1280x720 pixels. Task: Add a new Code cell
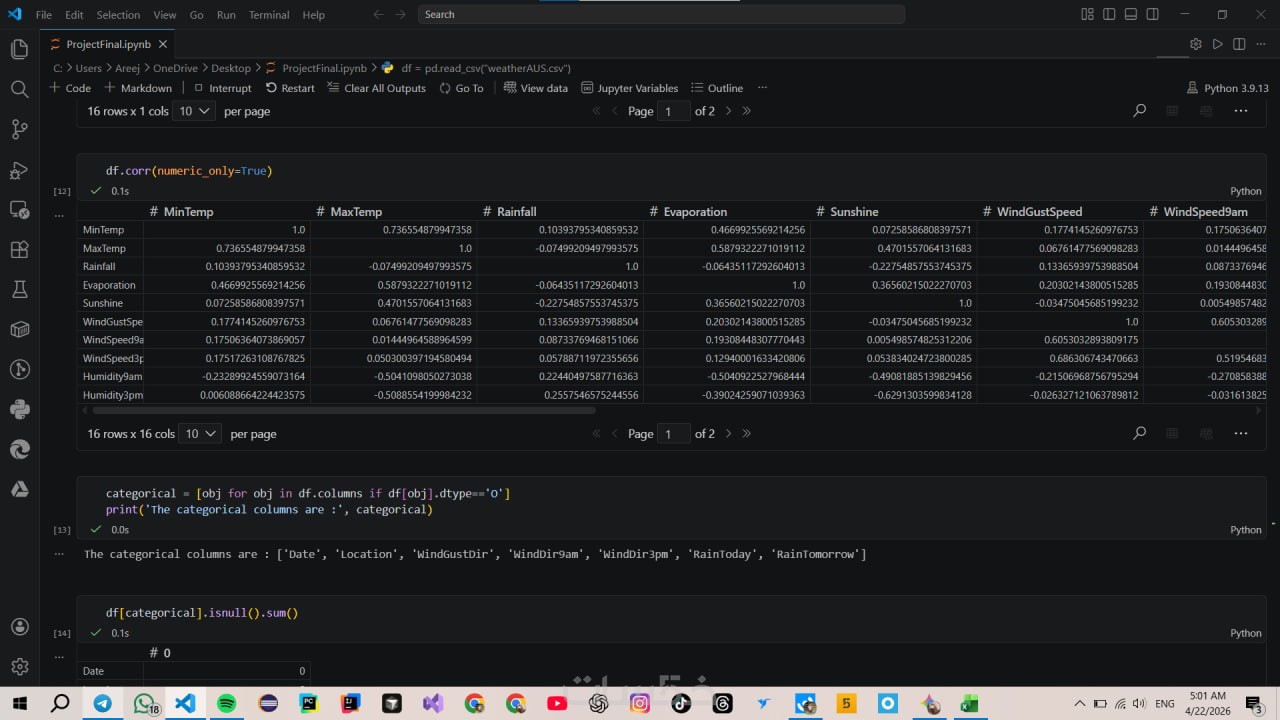pos(70,88)
